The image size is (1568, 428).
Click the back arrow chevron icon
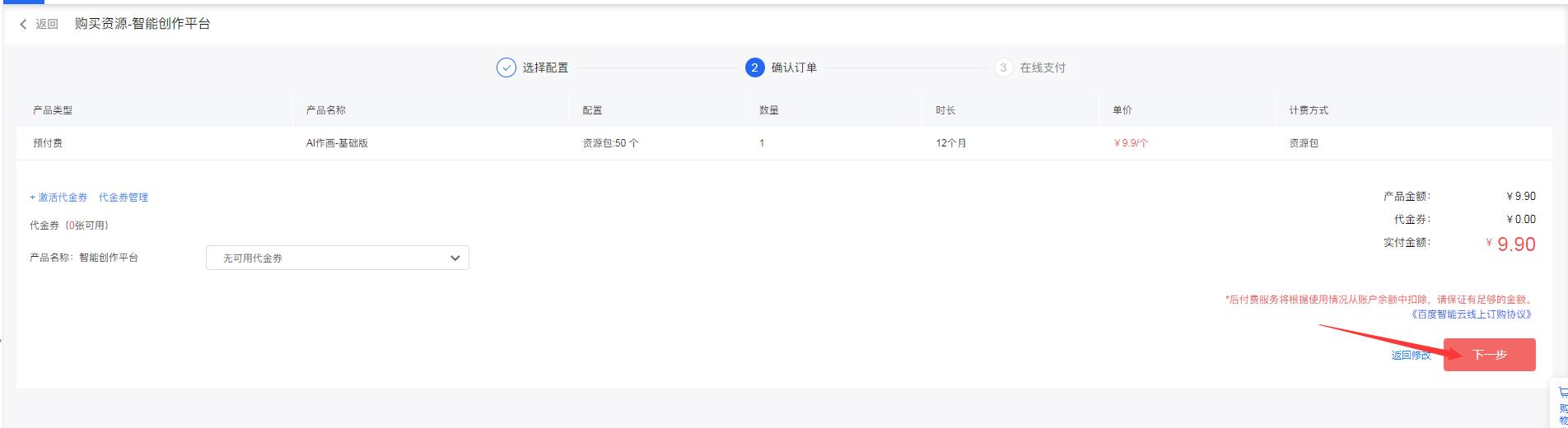point(23,25)
